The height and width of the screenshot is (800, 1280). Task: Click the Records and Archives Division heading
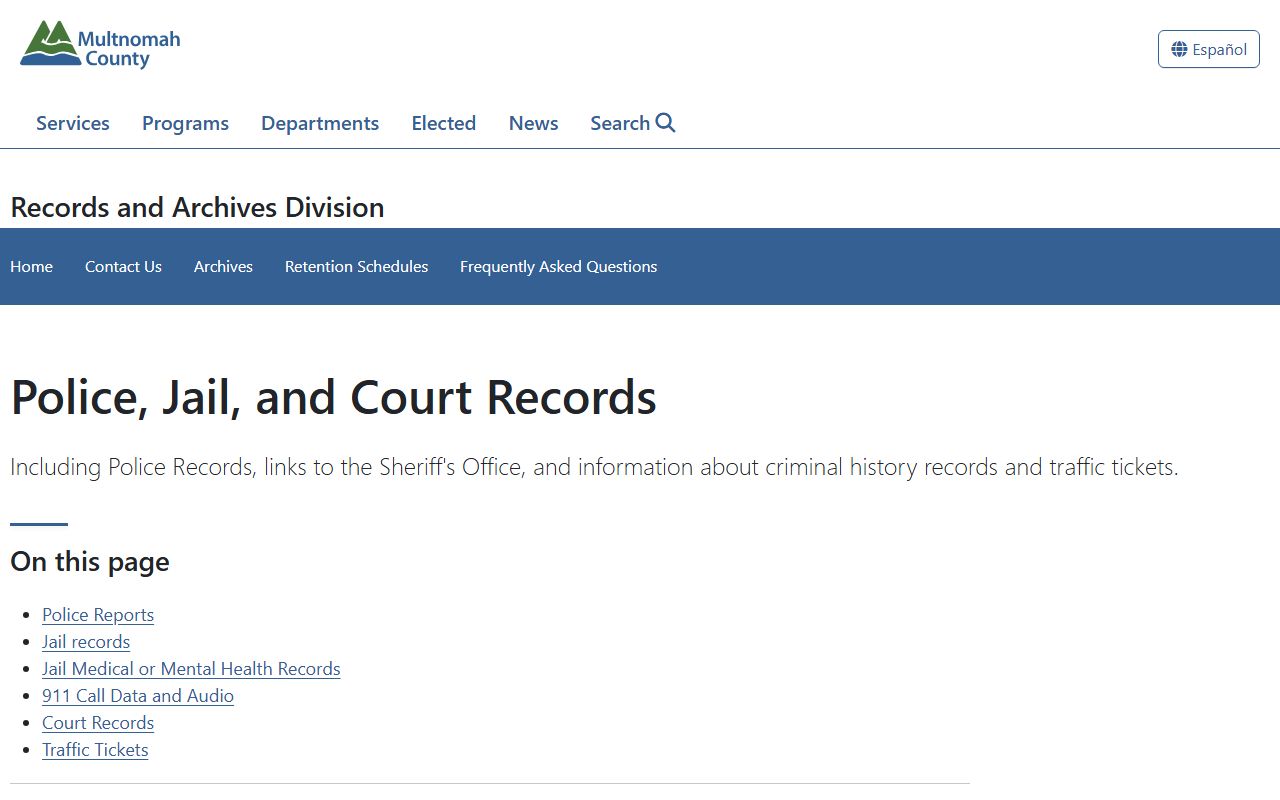(197, 207)
